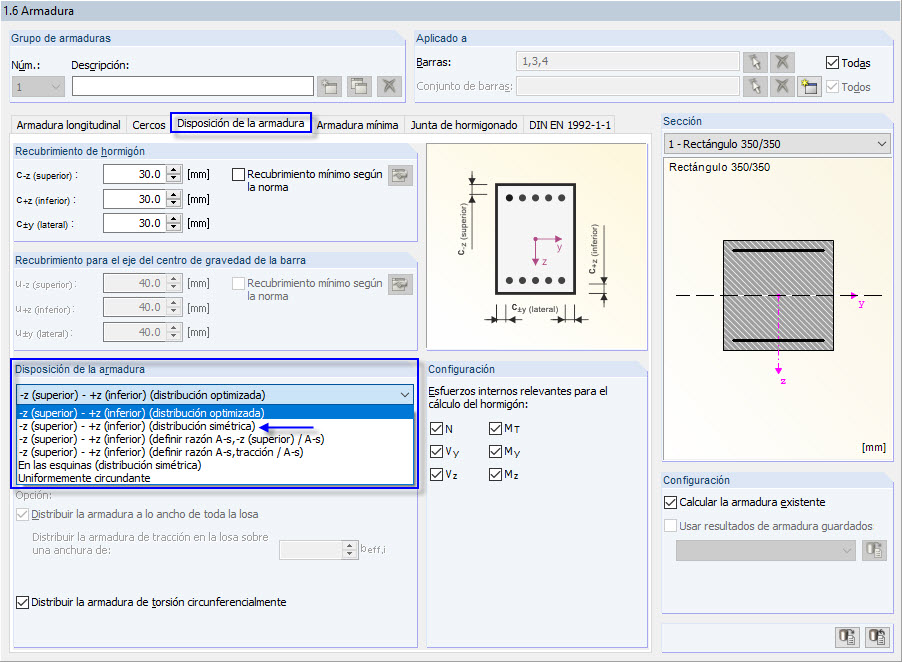Select definir razón A-s,tracción / A-s option

215,452
